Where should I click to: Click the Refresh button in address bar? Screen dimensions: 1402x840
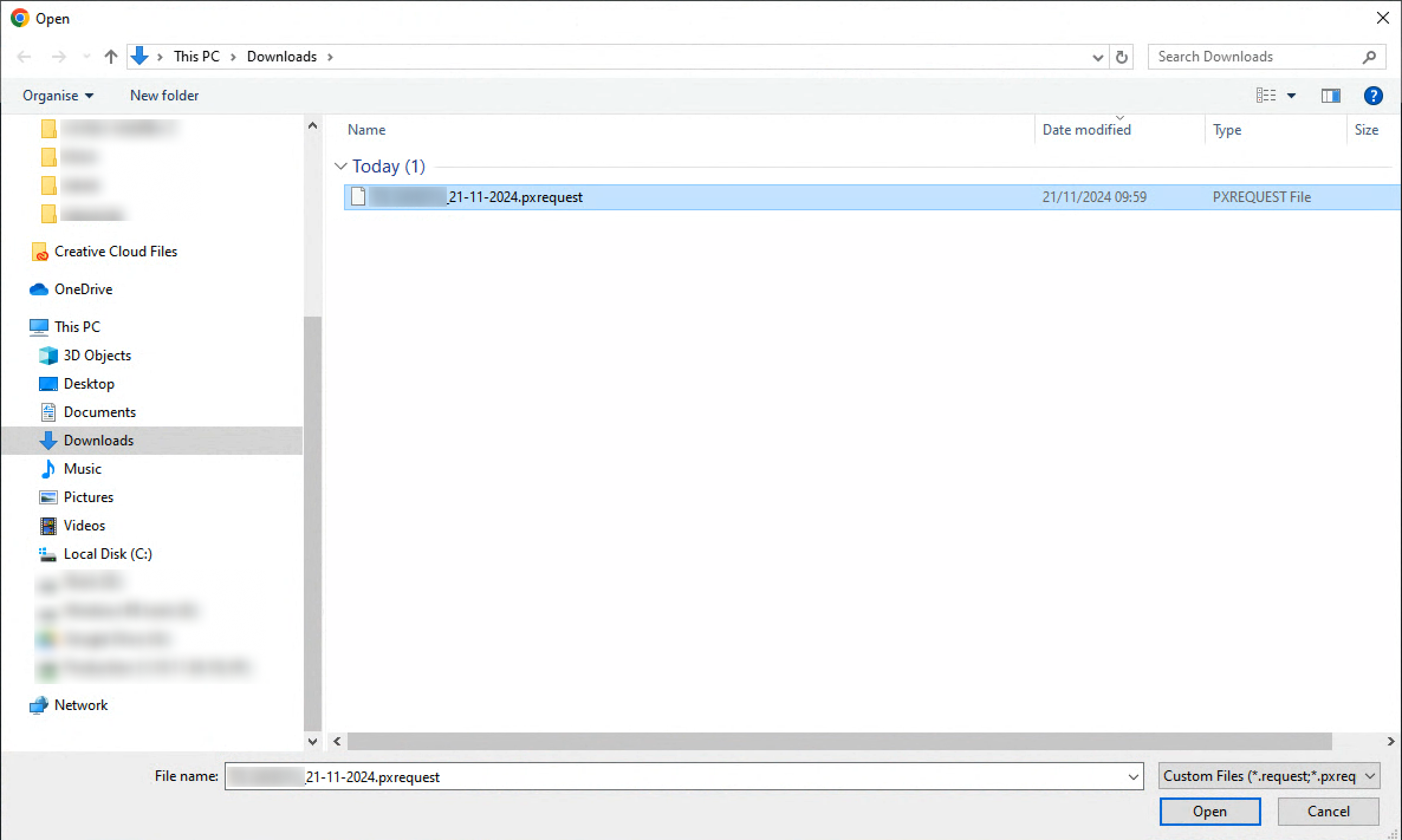pos(1121,57)
